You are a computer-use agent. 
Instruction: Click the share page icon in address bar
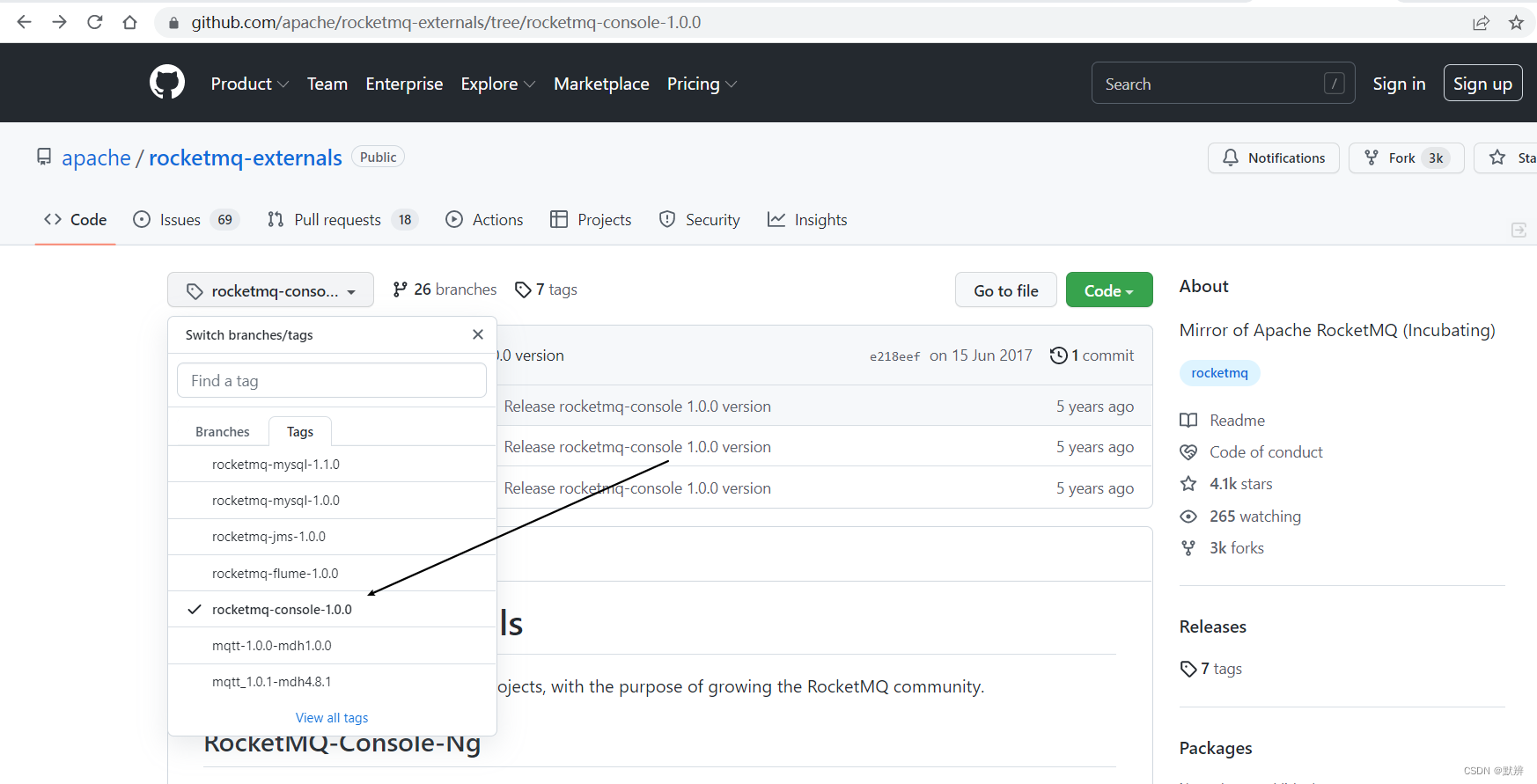coord(1481,23)
